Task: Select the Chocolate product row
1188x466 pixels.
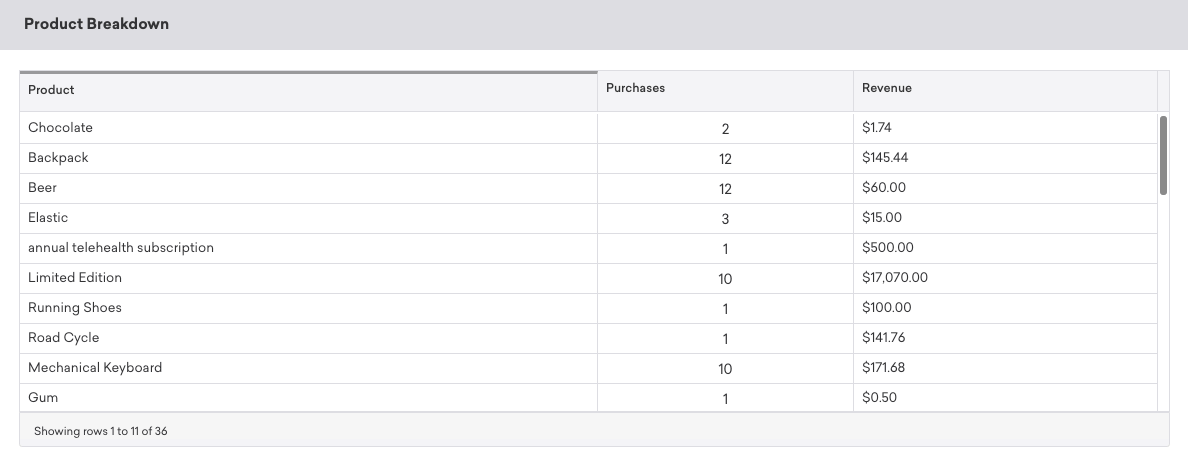Action: [x=61, y=128]
